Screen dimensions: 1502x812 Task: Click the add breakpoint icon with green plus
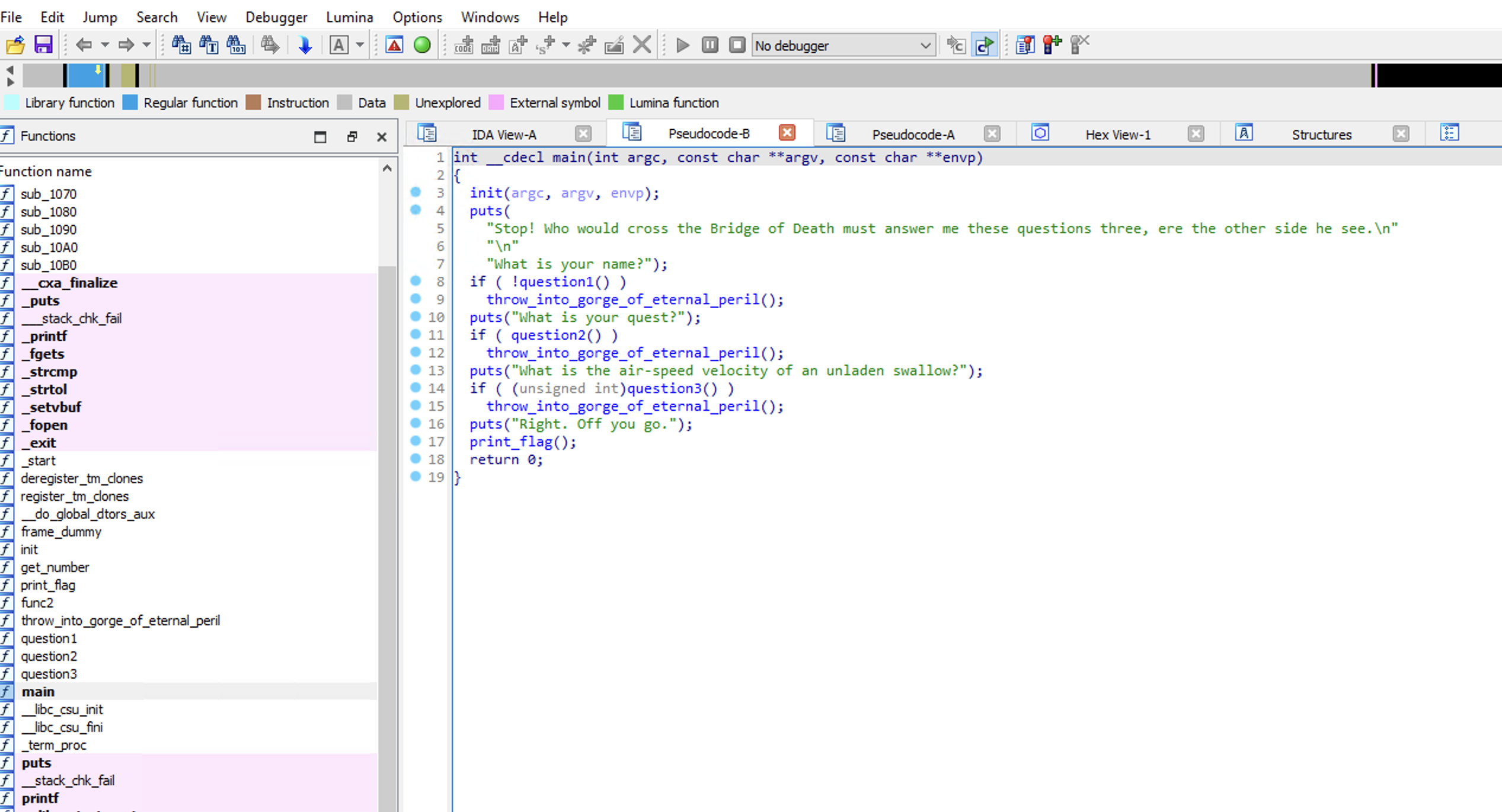click(x=1052, y=45)
